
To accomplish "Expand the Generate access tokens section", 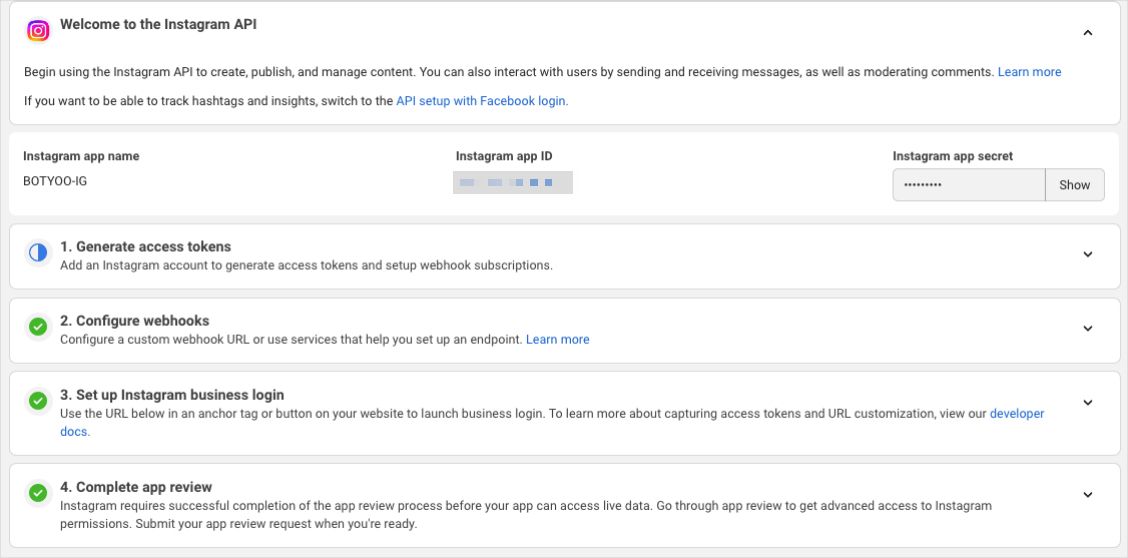I will click(x=1088, y=254).
